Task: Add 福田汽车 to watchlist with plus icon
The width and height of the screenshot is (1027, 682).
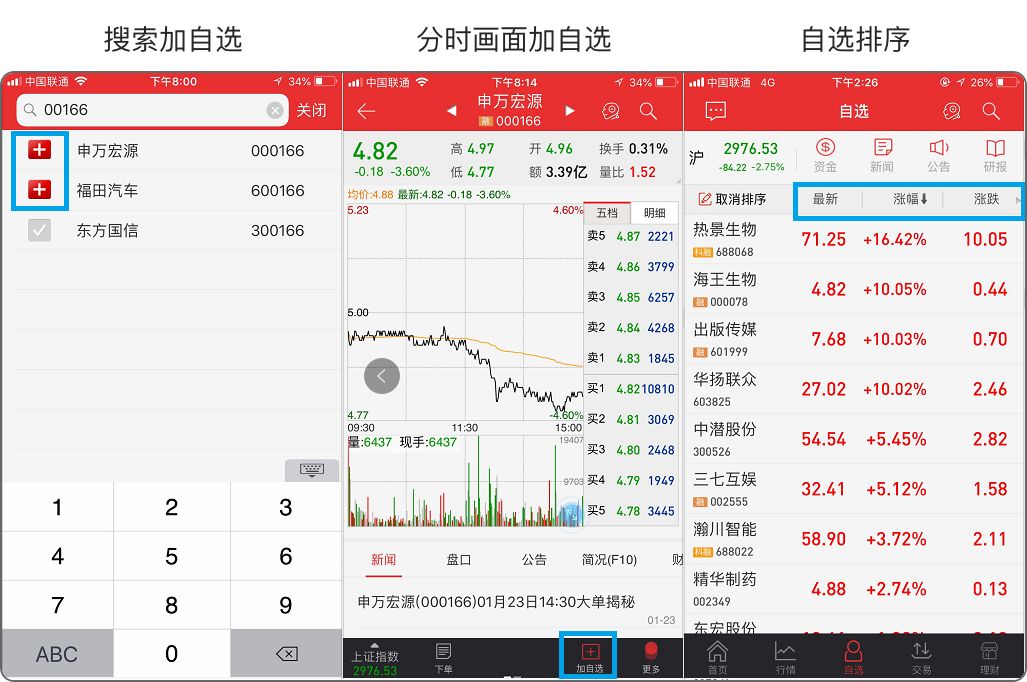Action: click(x=39, y=190)
